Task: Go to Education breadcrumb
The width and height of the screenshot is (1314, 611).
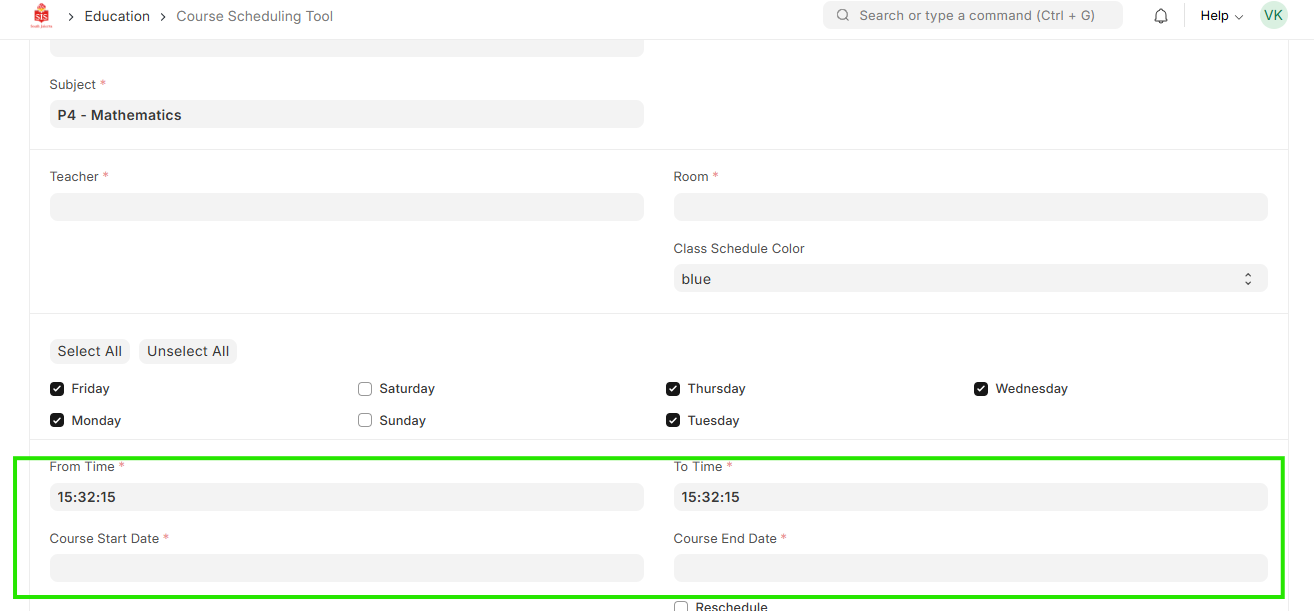Action: [x=117, y=16]
